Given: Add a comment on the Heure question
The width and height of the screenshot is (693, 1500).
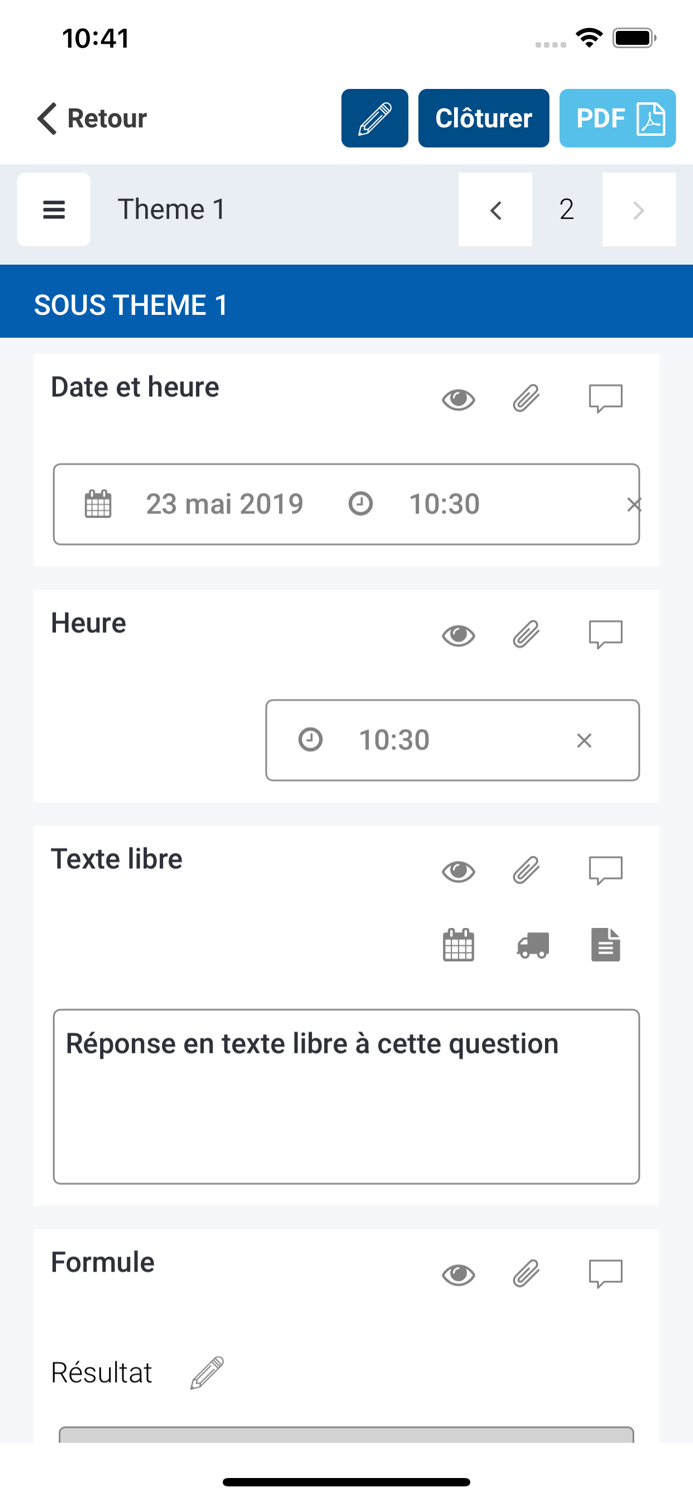Looking at the screenshot, I should tap(605, 634).
